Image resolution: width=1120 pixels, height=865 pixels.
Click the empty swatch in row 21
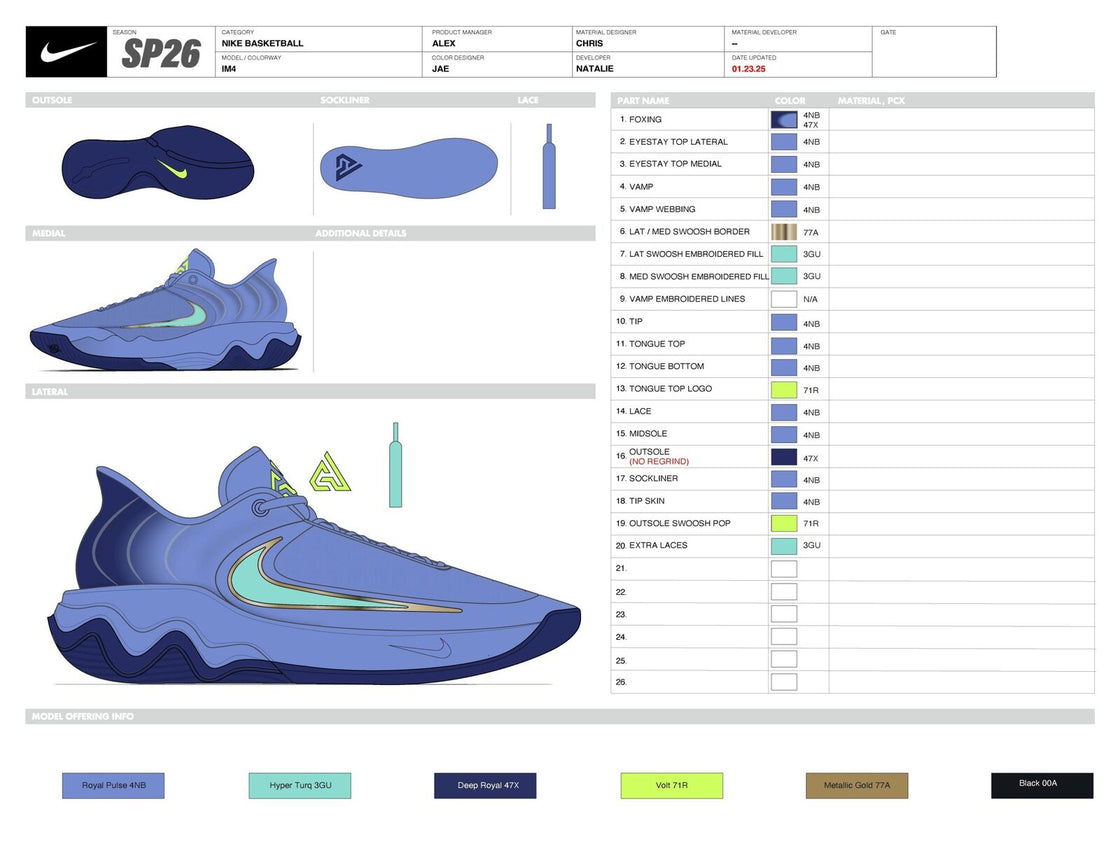pyautogui.click(x=784, y=569)
